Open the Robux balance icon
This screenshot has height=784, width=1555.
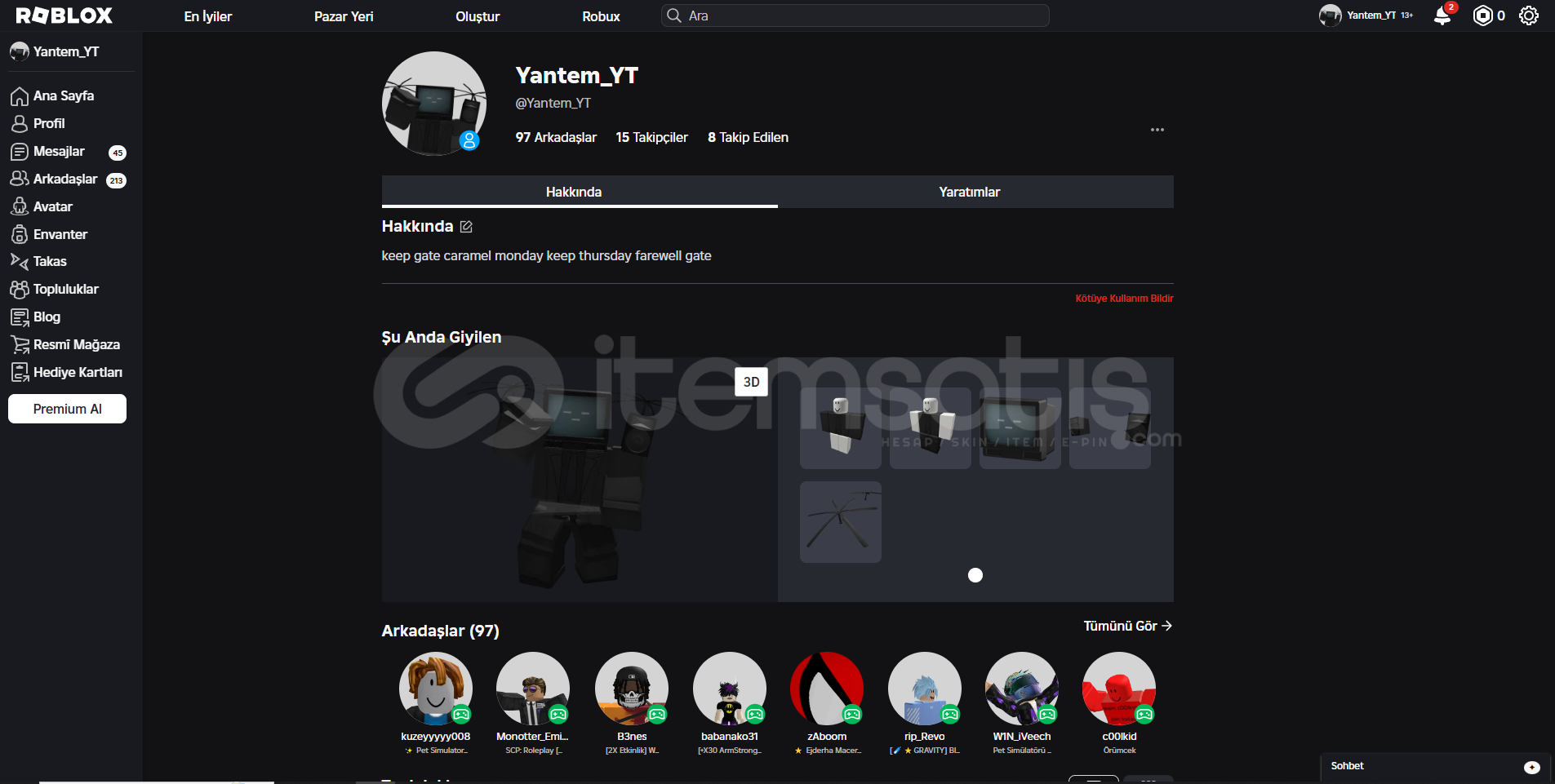coord(1482,16)
